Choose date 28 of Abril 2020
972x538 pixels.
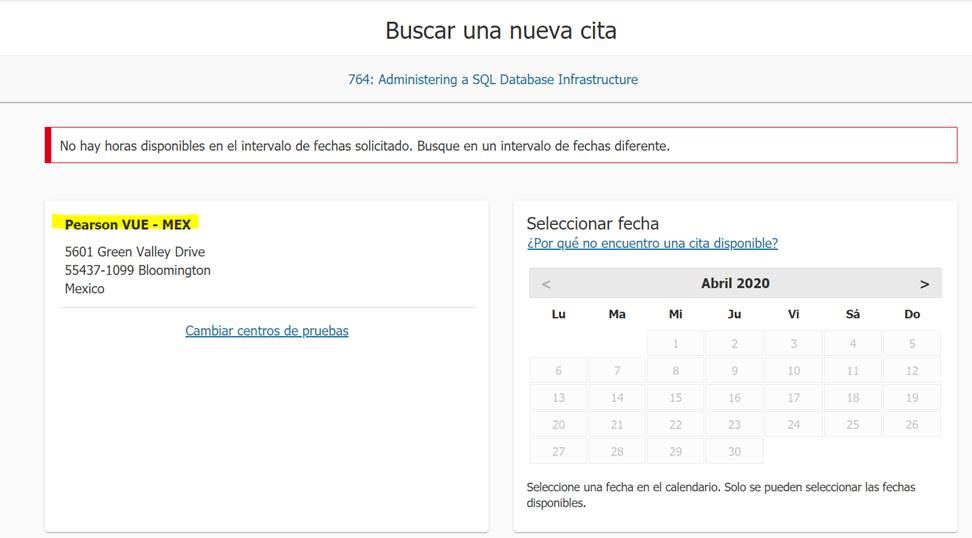(x=617, y=451)
